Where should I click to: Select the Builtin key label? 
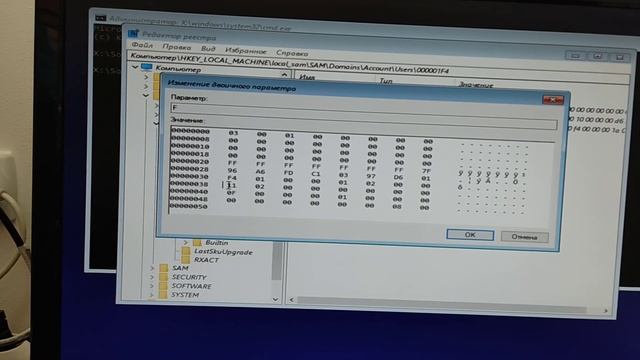point(216,243)
